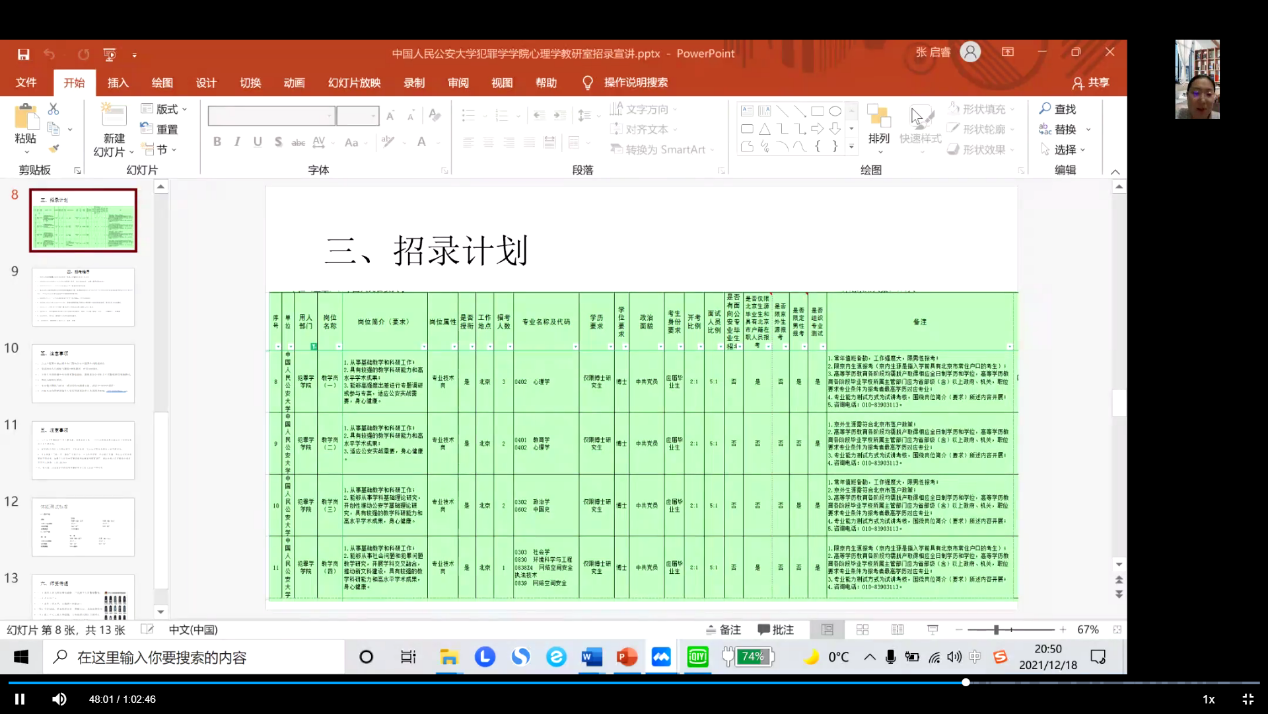The image size is (1268, 714).
Task: Click the Cut scissors icon
Action: 53,109
